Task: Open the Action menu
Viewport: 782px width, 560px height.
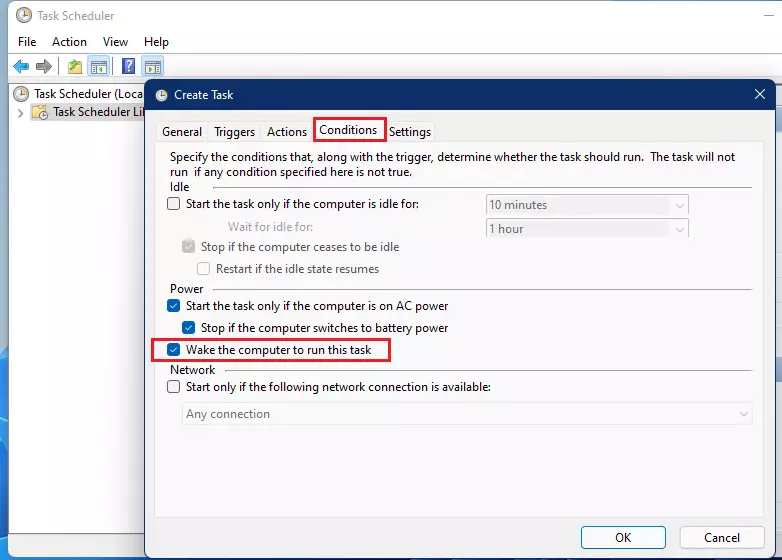Action: (69, 42)
